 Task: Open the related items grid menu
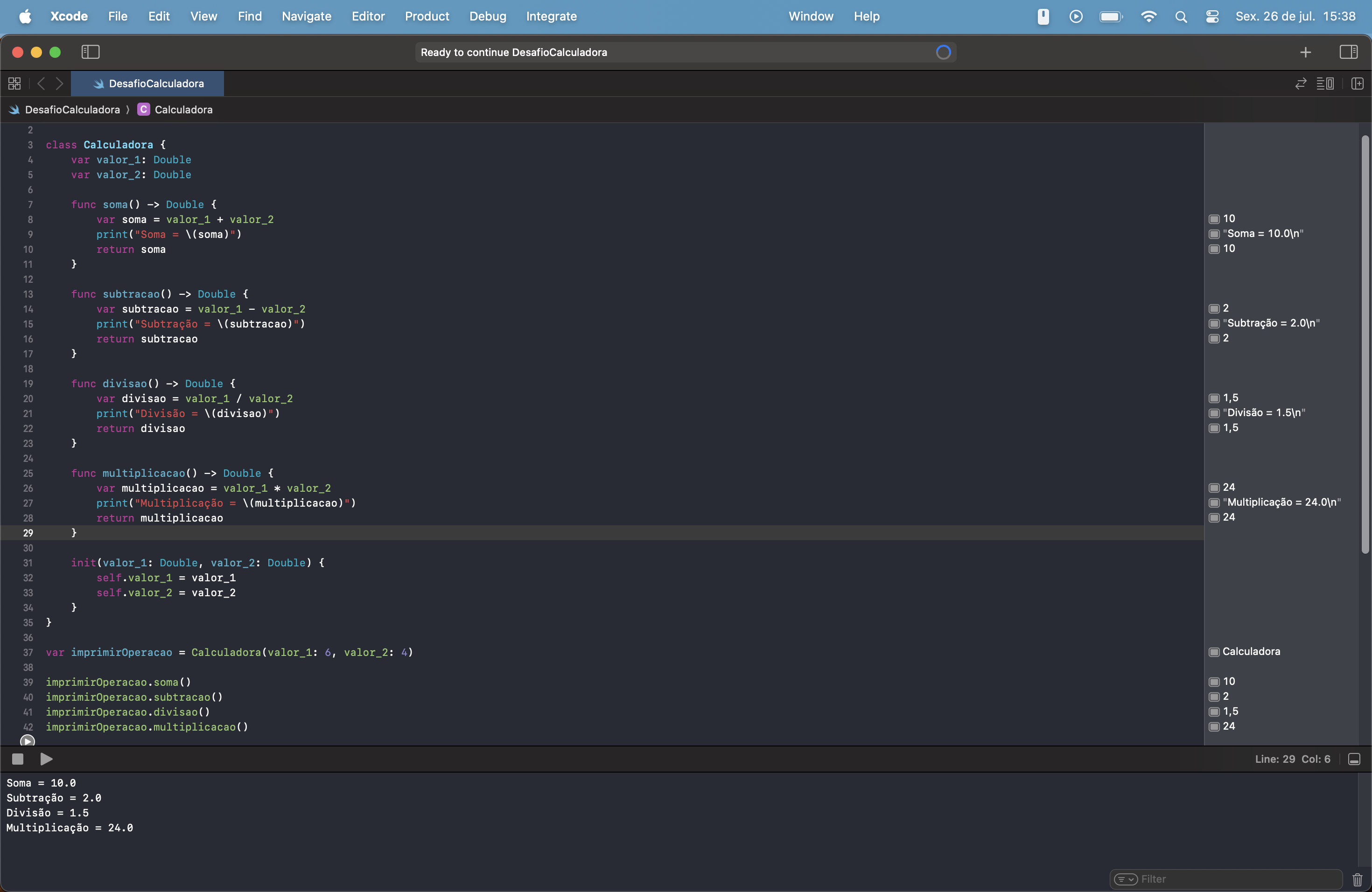(x=14, y=84)
